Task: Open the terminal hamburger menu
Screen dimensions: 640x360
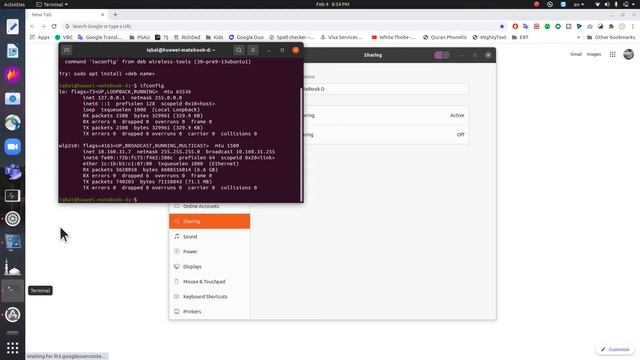Action: (x=253, y=50)
